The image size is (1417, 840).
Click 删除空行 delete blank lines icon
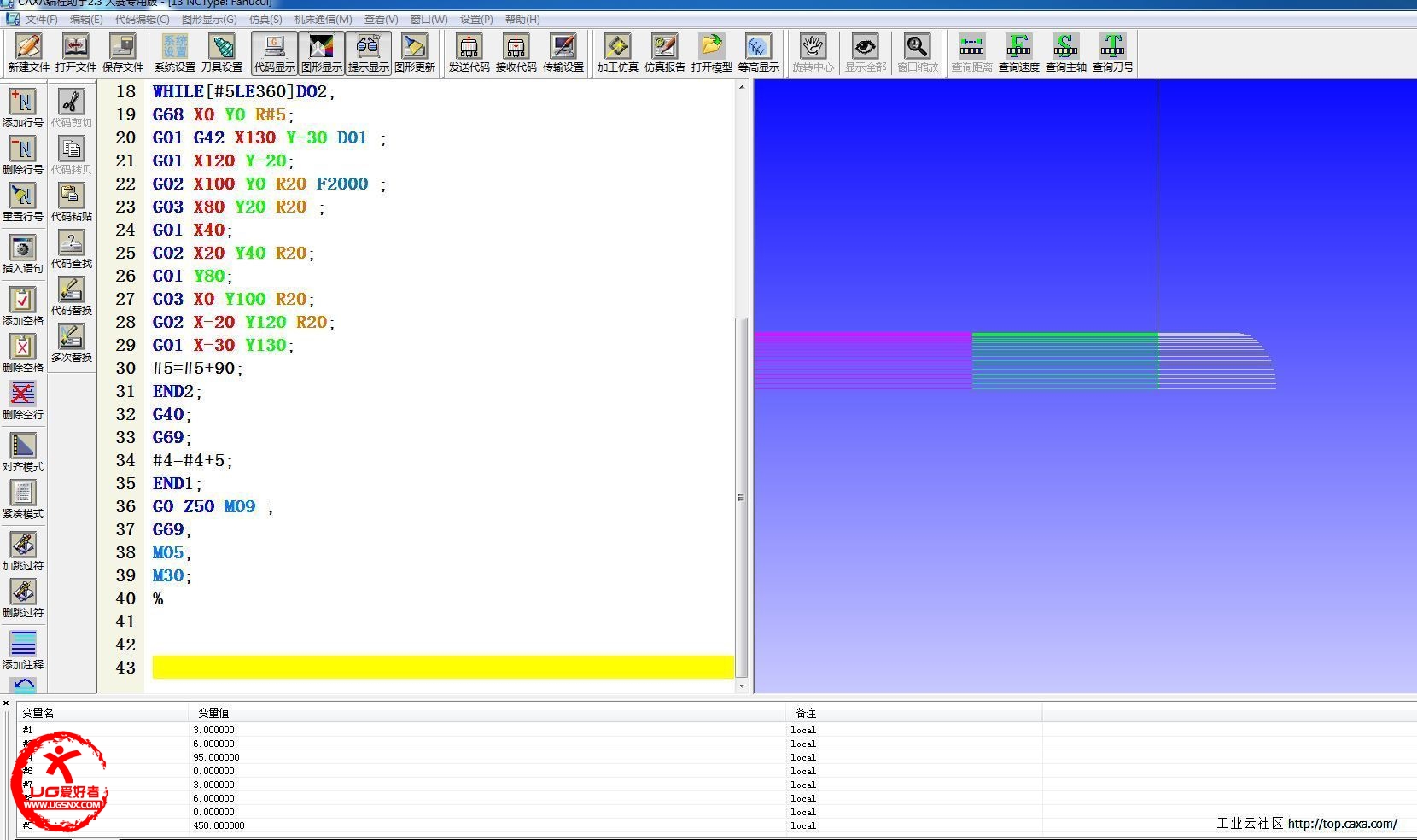[x=23, y=400]
